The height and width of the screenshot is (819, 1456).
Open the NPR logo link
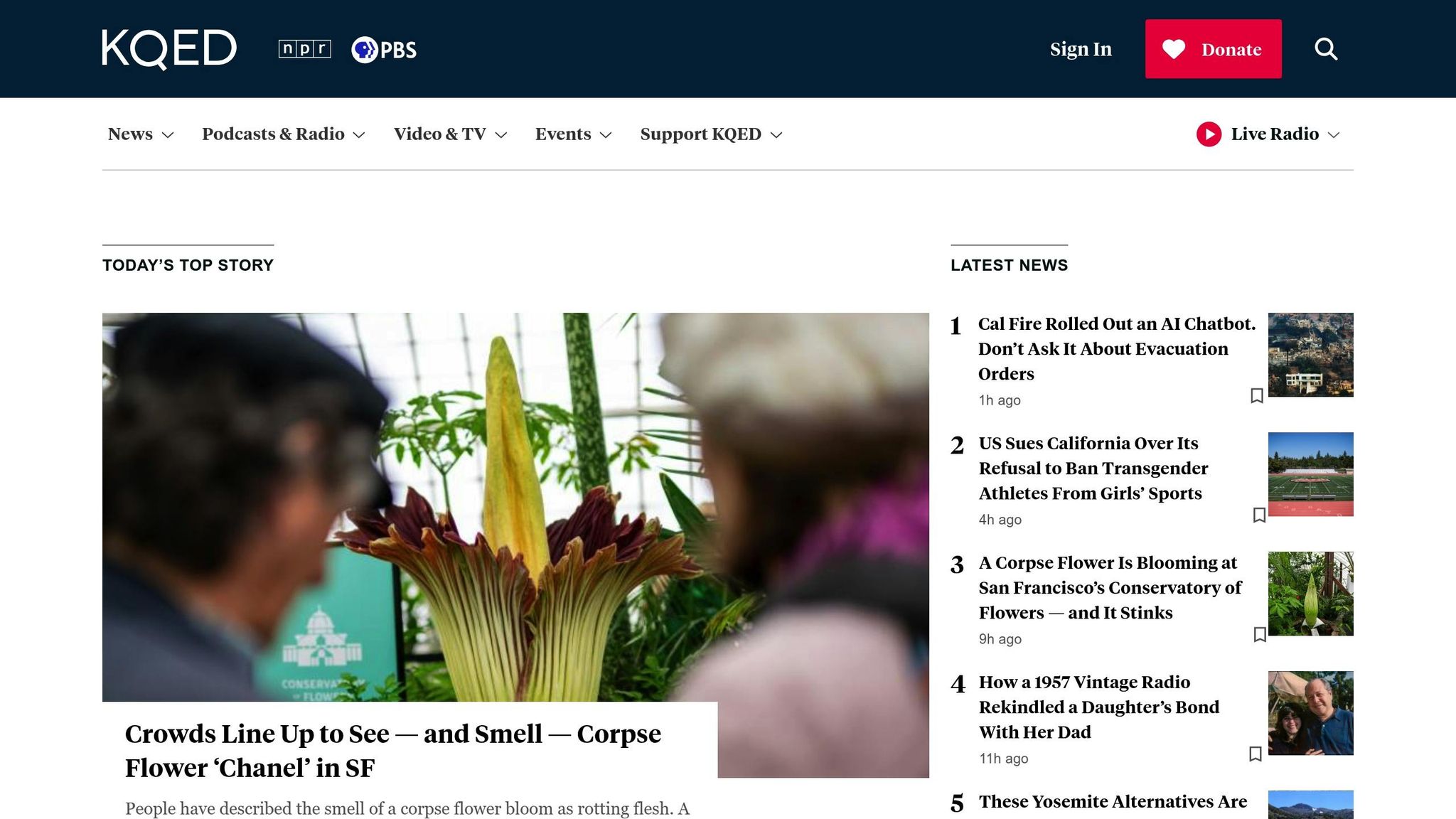tap(304, 49)
